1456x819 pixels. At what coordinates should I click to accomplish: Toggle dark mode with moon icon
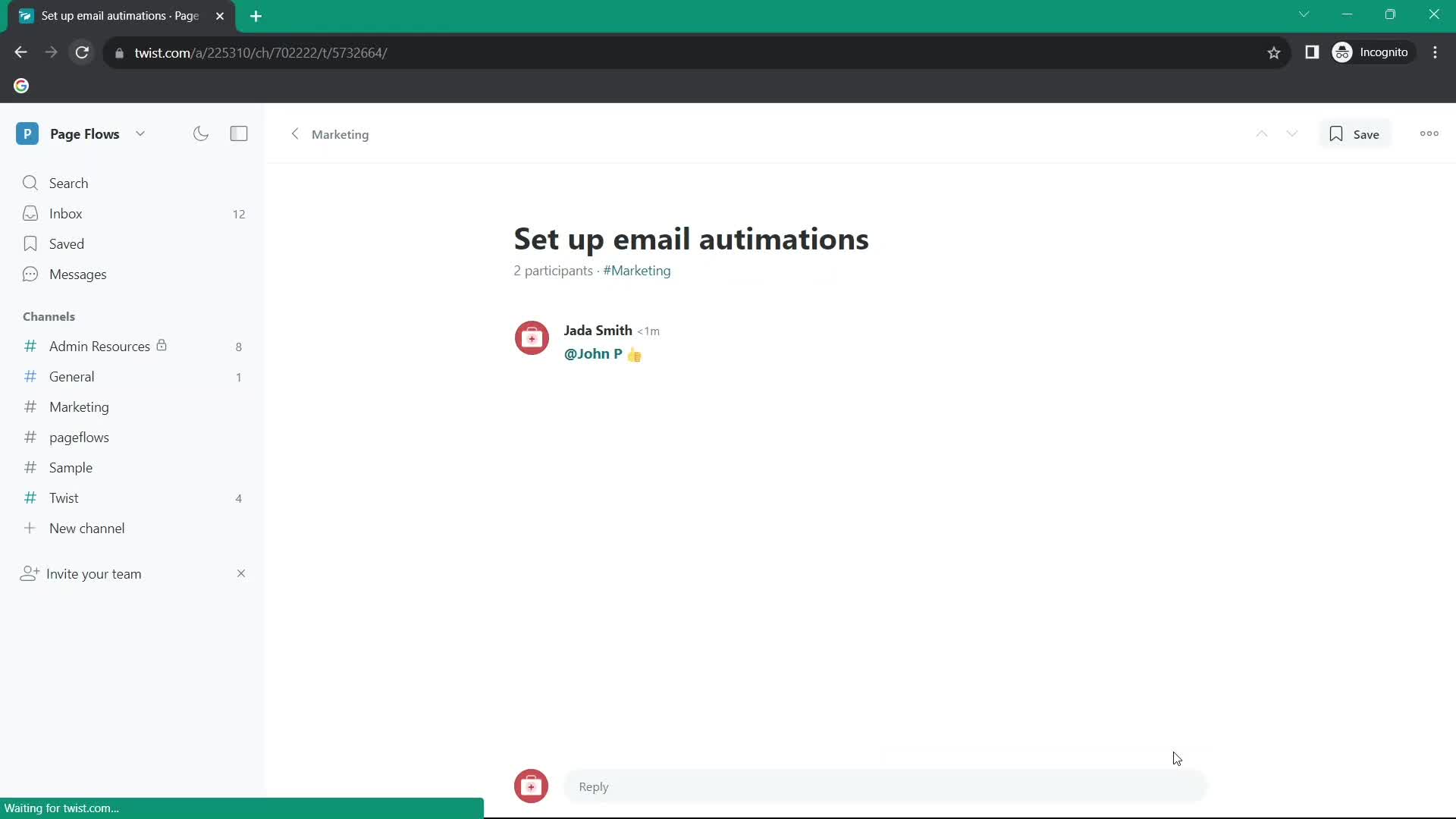[x=201, y=133]
